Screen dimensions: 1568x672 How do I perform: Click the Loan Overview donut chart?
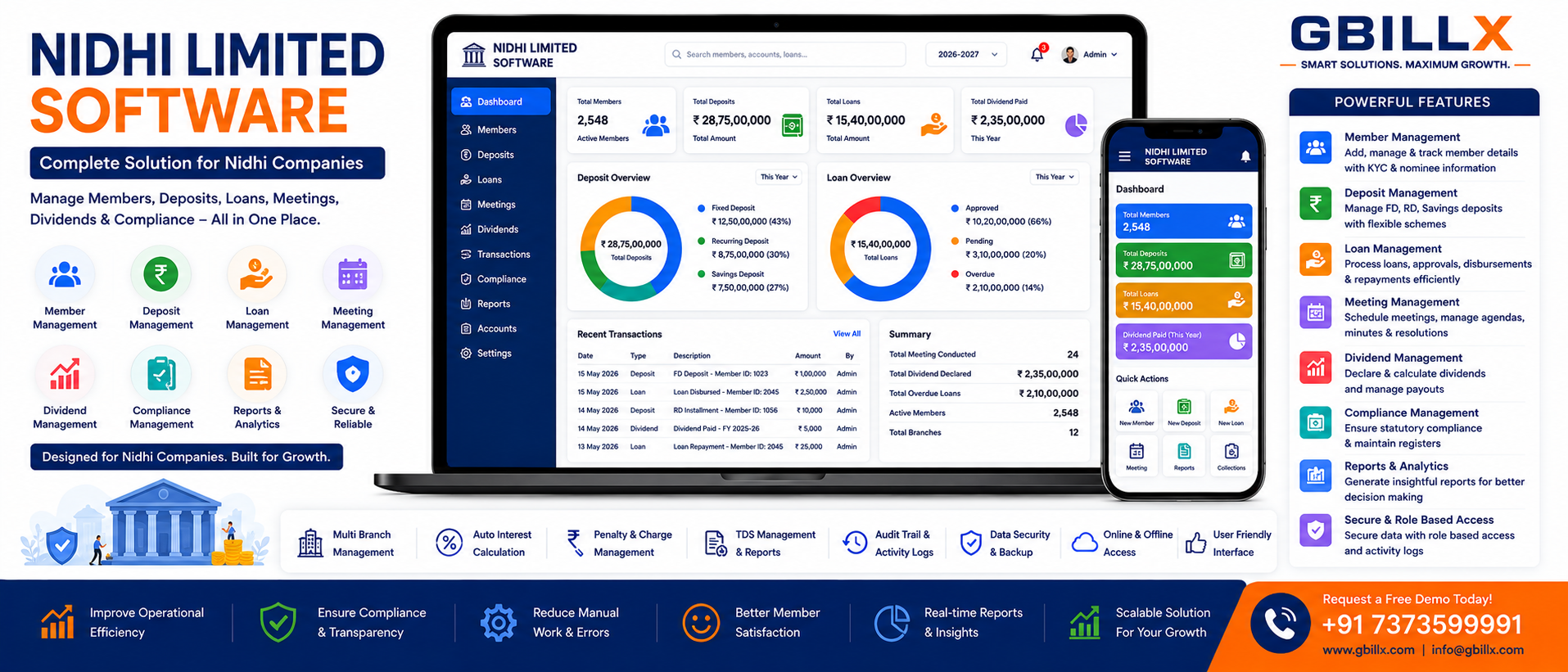tap(881, 249)
